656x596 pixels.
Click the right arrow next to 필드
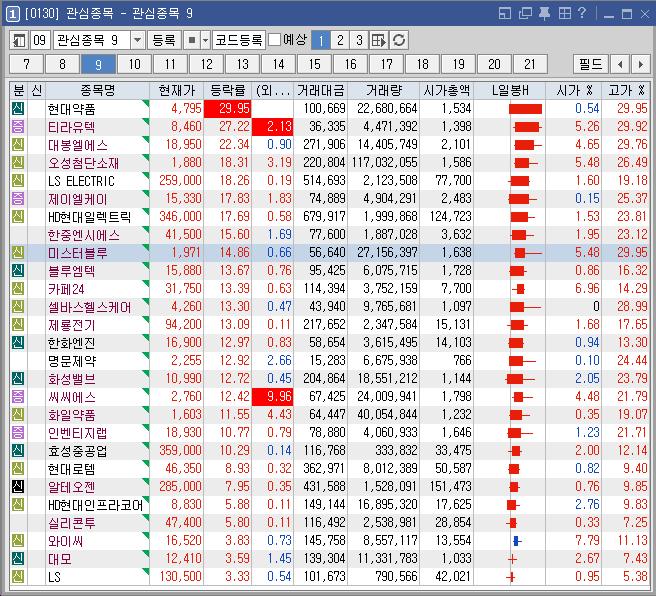click(641, 64)
